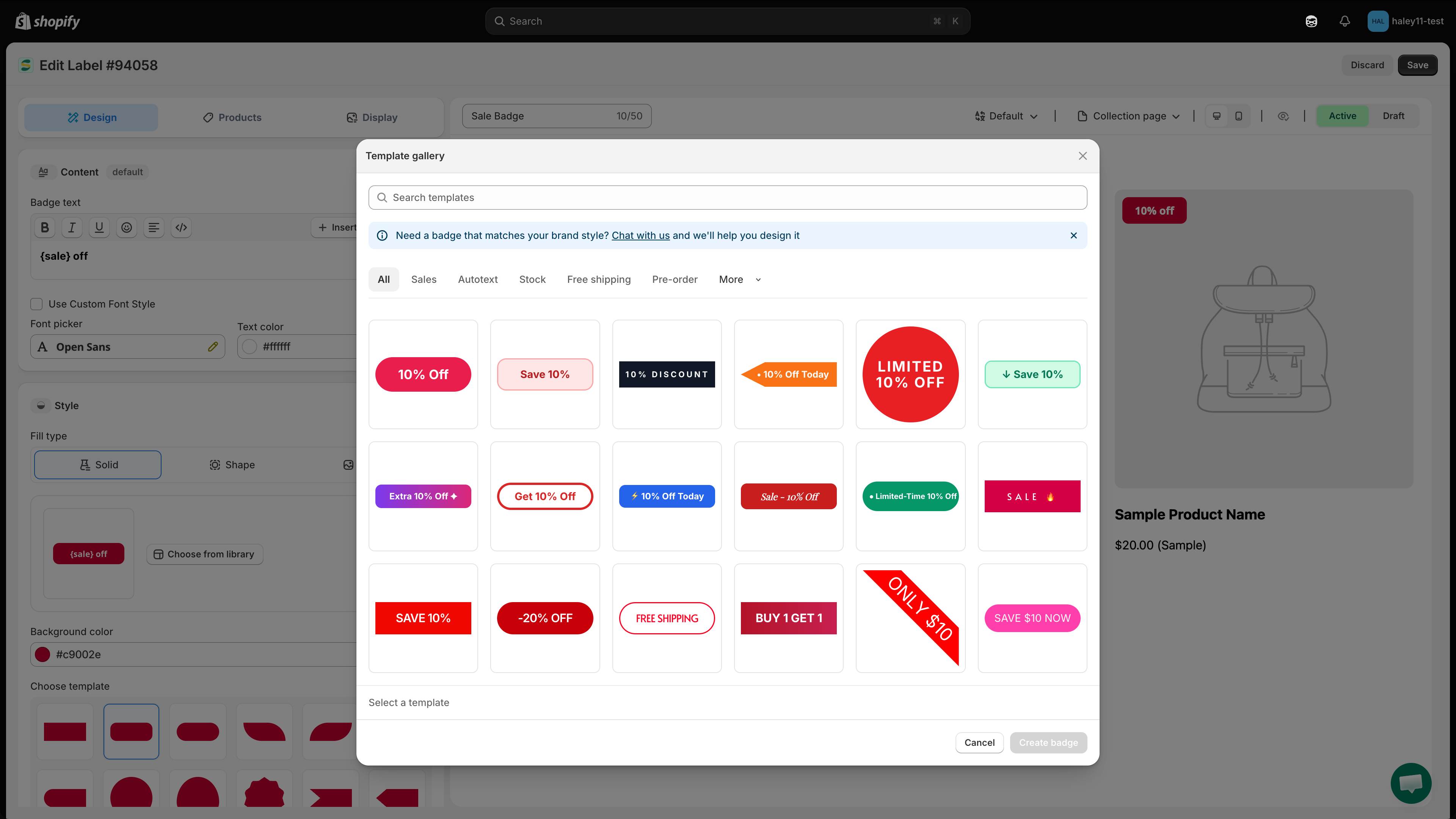Toggle bold formatting for badge text
1456x819 pixels.
coord(45,227)
